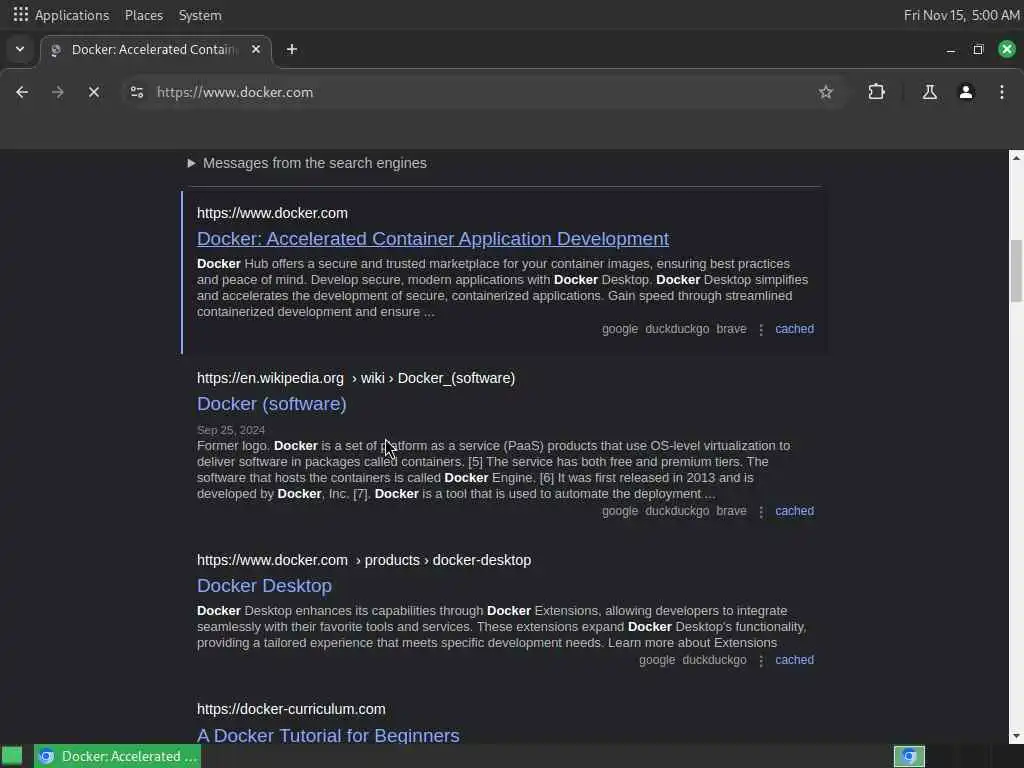Screen dimensions: 1024x768
Task: Stop loading the page
Action: tap(93, 92)
